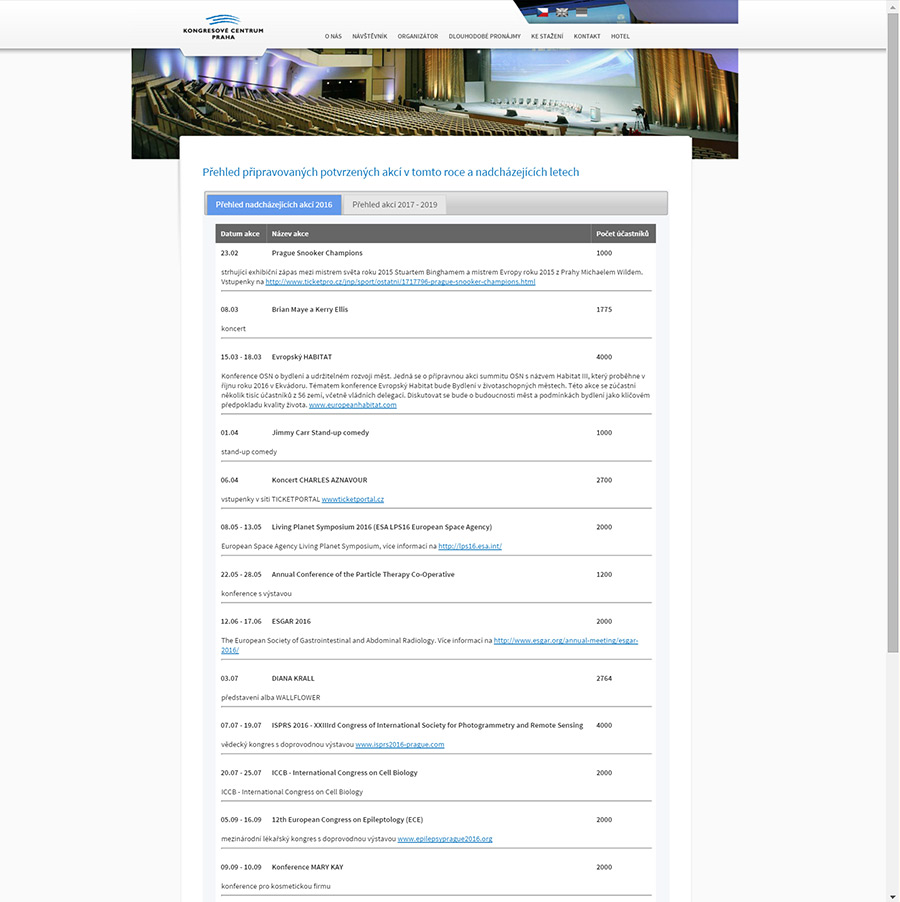Click the ESGAR 2016 event name
The image size is (900, 902).
pyautogui.click(x=291, y=621)
